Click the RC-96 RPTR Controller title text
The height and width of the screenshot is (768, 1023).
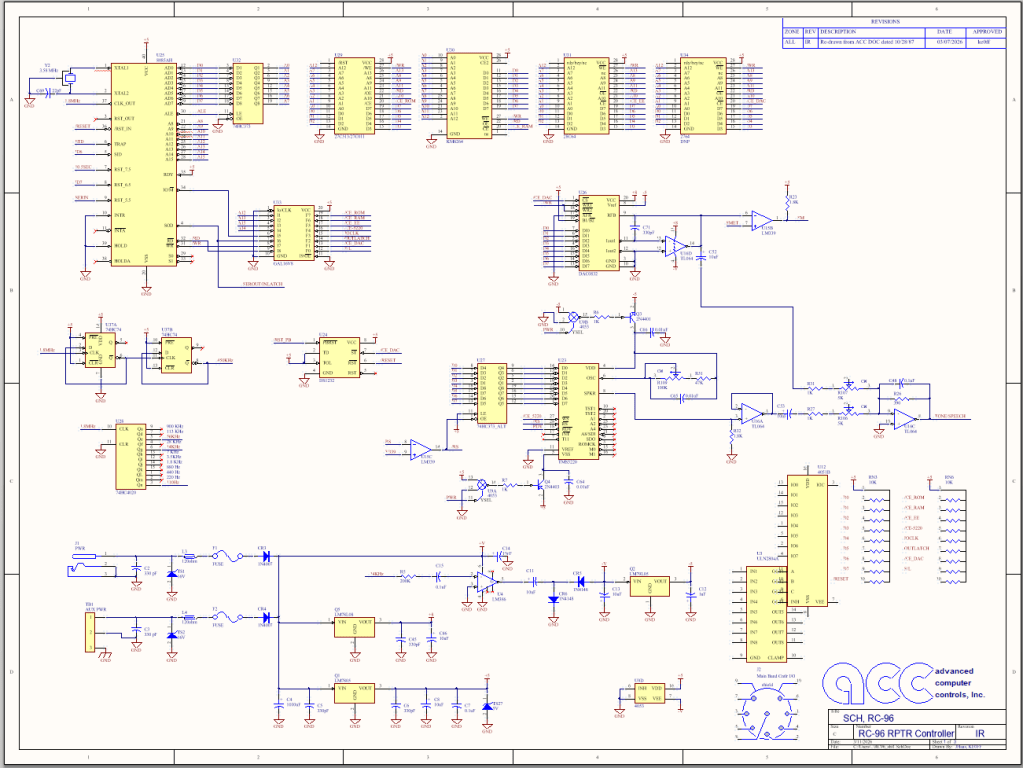tap(900, 733)
